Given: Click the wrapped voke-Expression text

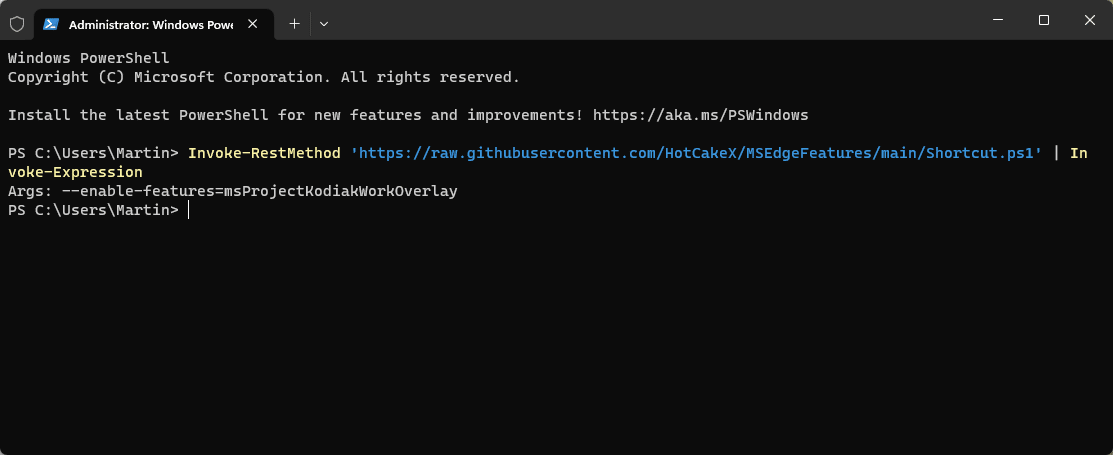Looking at the screenshot, I should [x=75, y=172].
